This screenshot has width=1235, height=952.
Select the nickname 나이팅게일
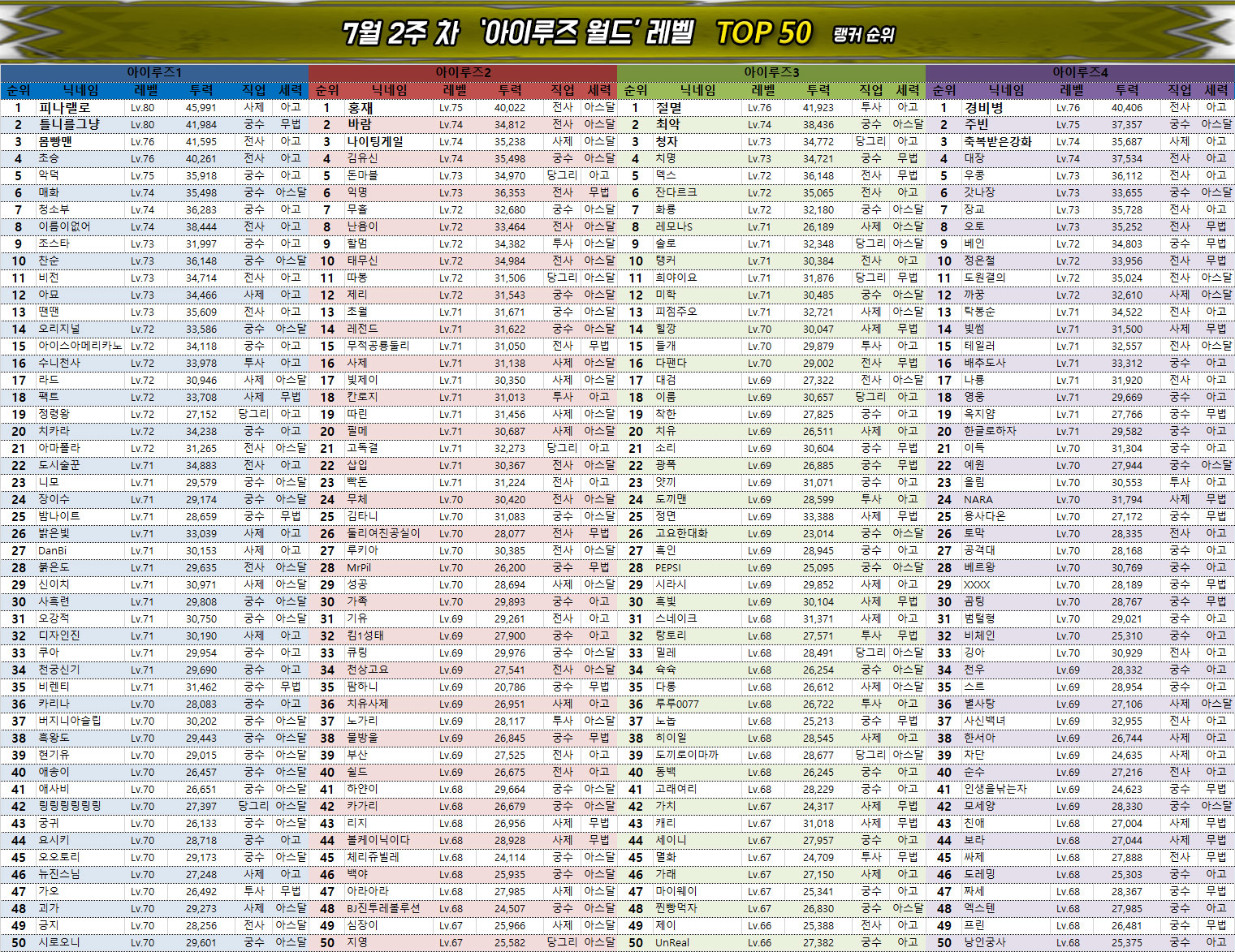click(x=375, y=141)
